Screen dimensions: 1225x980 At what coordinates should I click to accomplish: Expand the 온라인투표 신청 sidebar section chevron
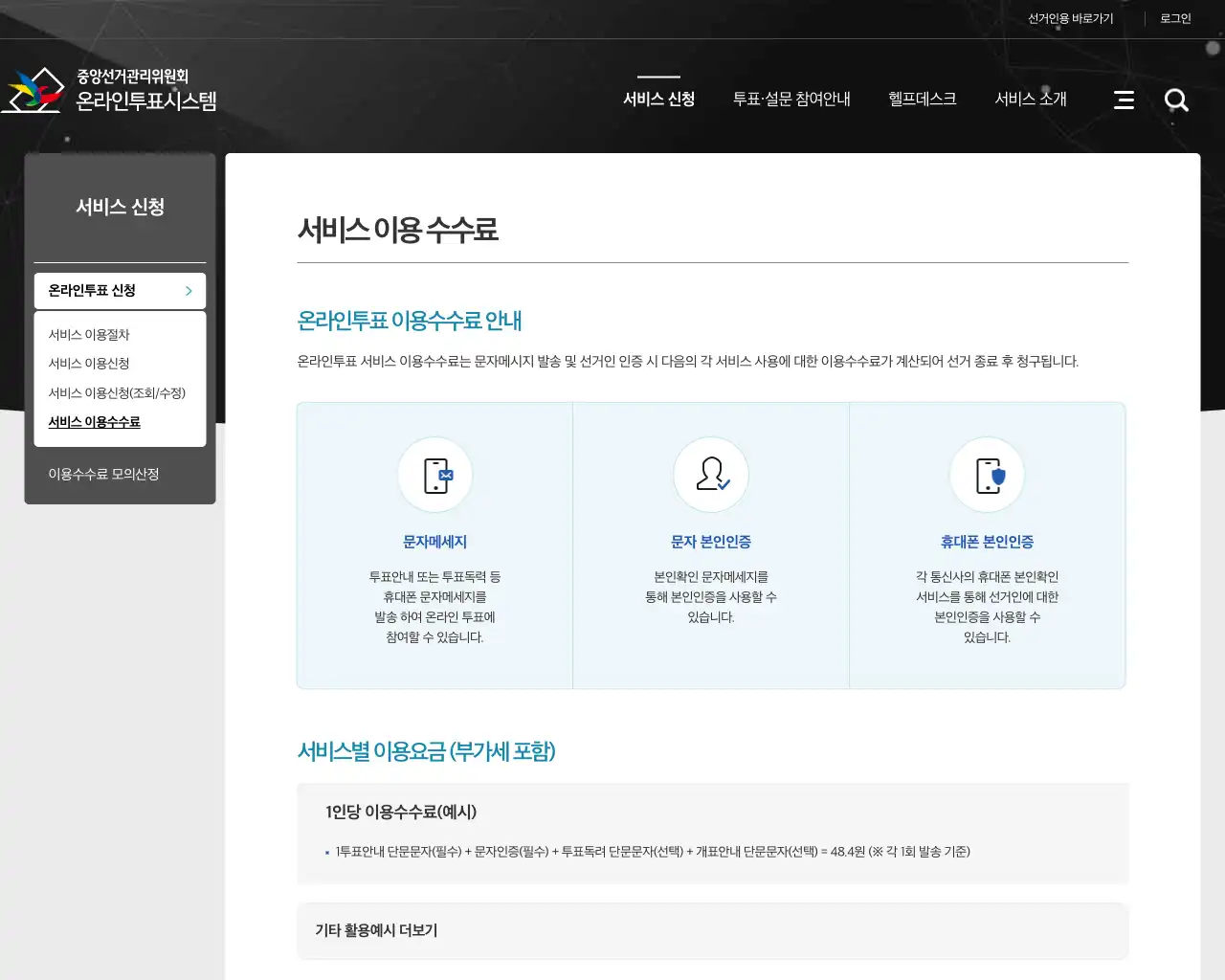click(189, 291)
